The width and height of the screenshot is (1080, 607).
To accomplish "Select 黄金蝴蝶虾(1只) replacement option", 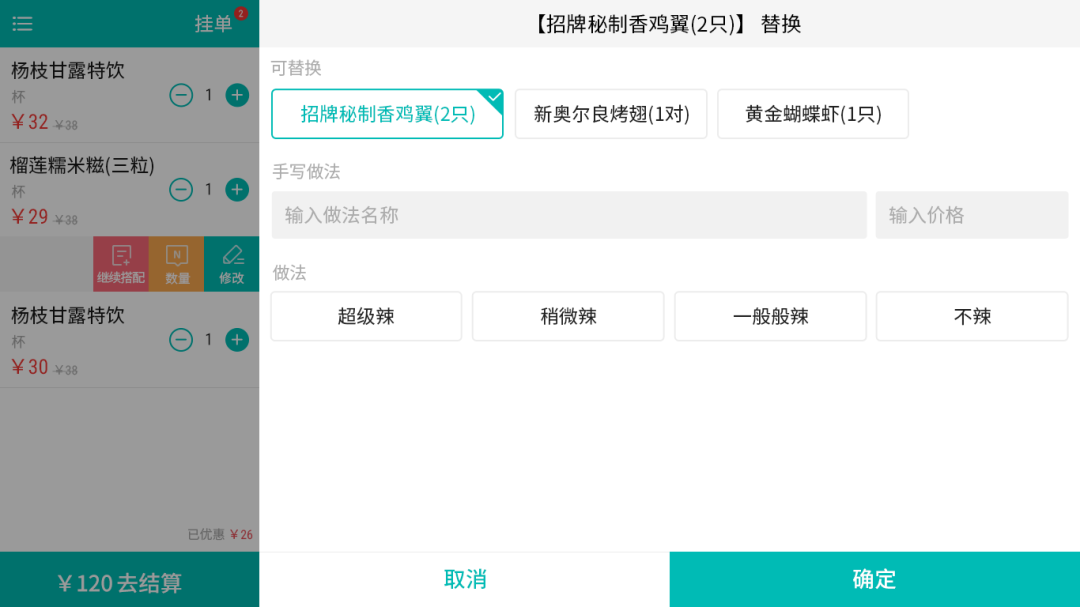I will point(813,114).
